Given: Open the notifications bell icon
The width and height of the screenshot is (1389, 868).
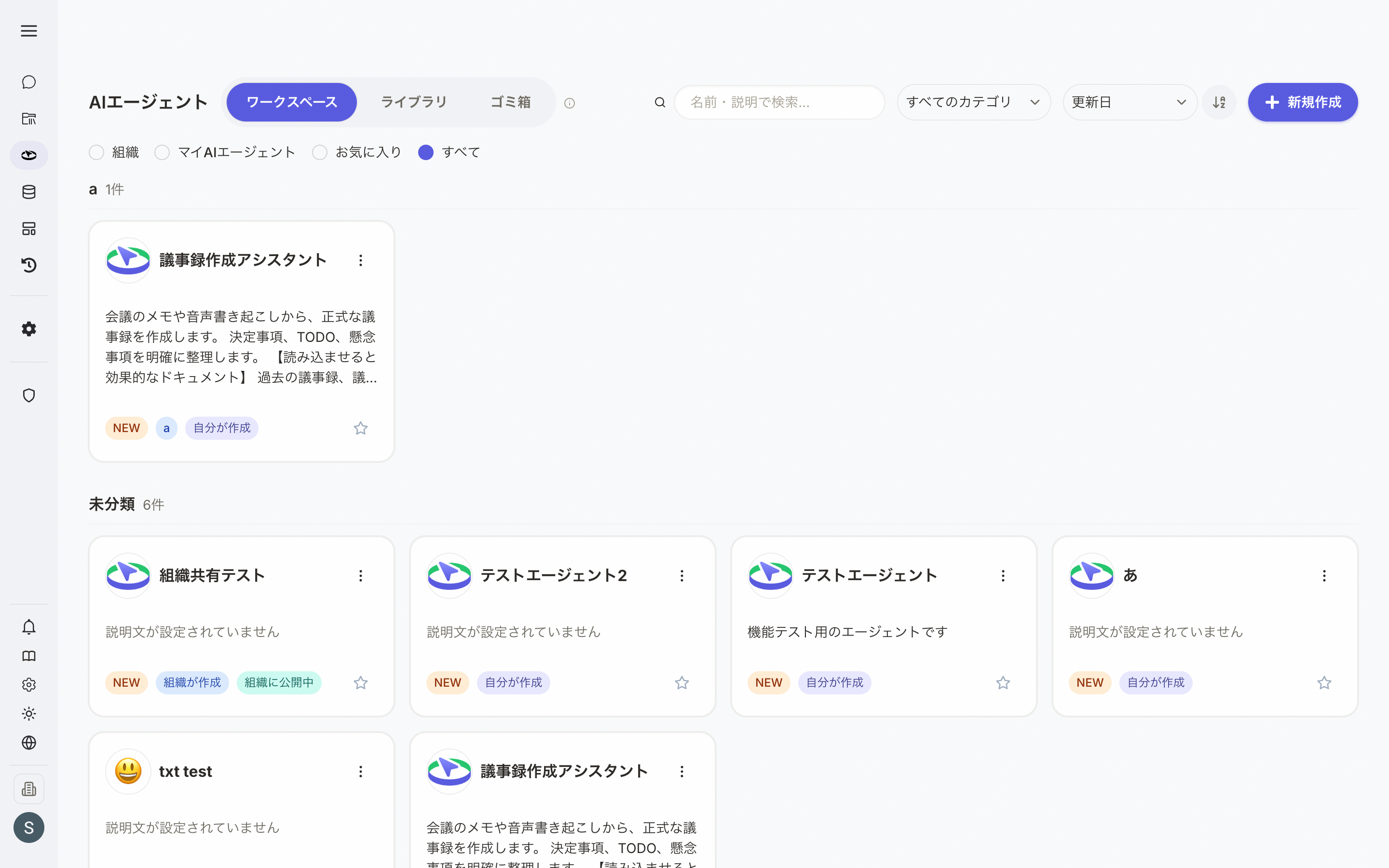Looking at the screenshot, I should [x=29, y=627].
